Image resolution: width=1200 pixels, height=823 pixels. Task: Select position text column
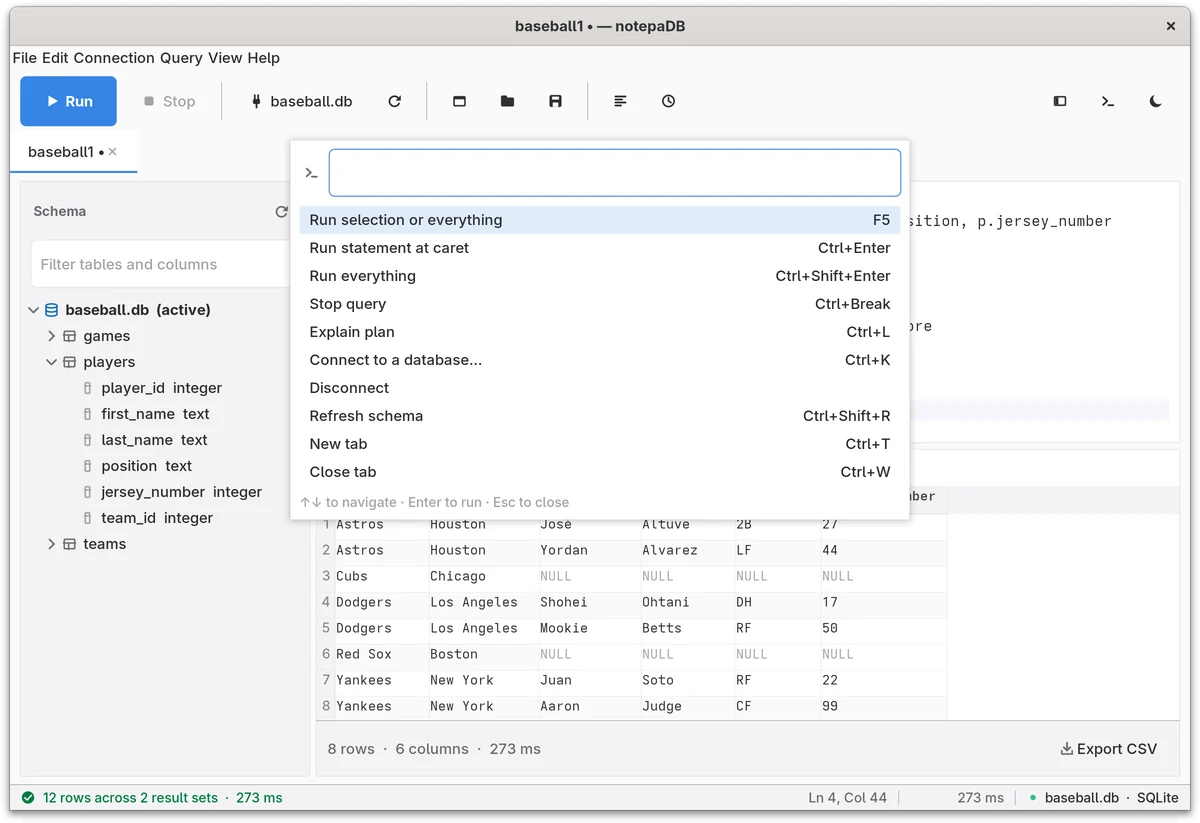point(146,466)
